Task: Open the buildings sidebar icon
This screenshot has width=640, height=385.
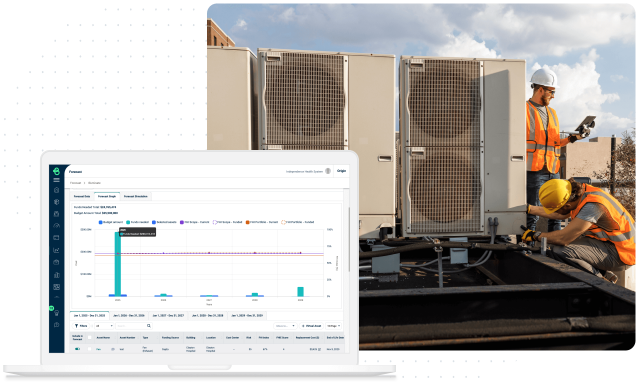Action: tap(56, 275)
